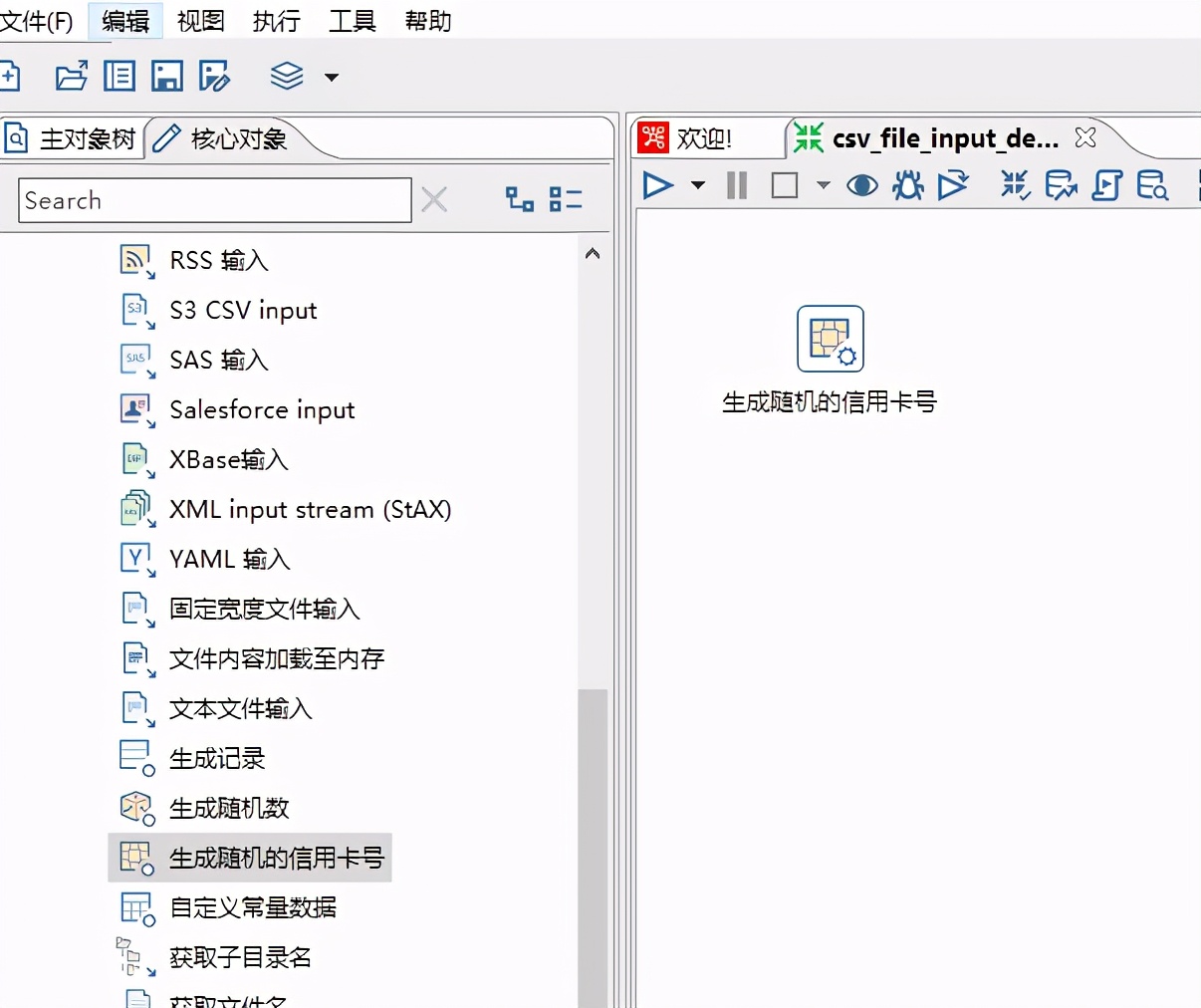The image size is (1201, 1008).
Task: Click the step list vertical scrollbar thumb
Action: [593, 847]
